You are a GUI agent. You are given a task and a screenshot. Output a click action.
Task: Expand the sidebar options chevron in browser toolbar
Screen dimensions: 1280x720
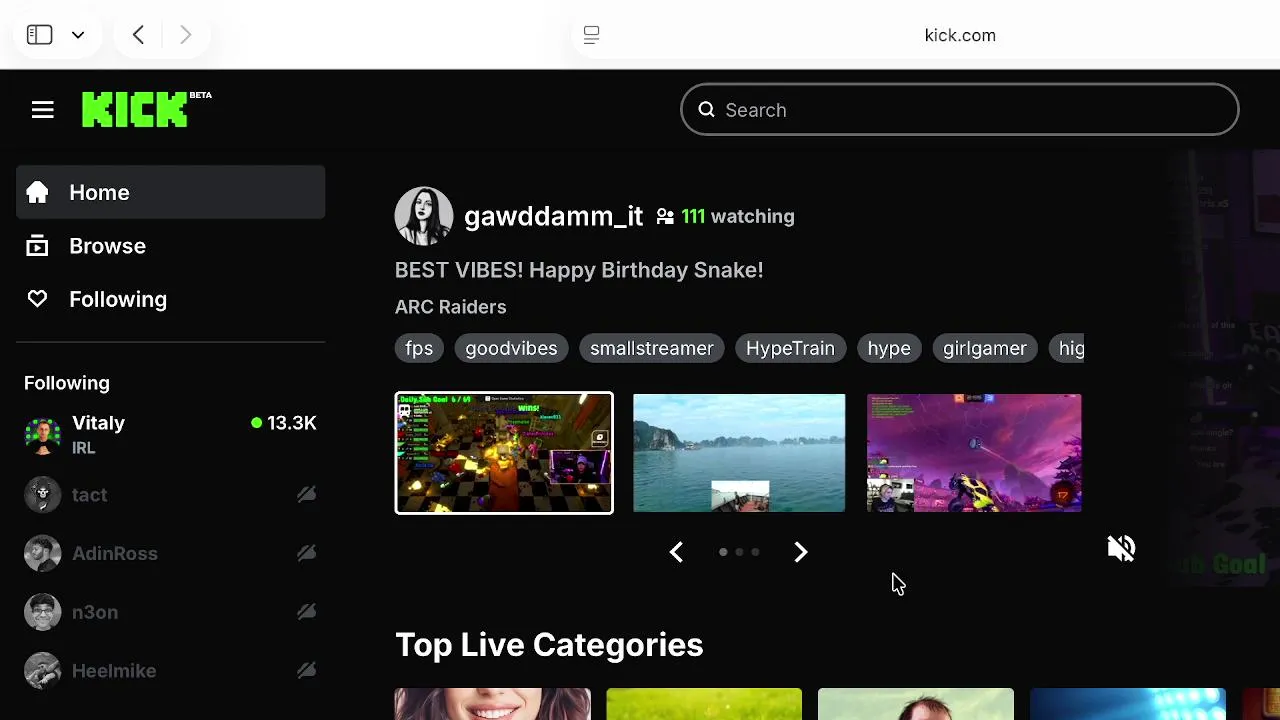(x=78, y=35)
